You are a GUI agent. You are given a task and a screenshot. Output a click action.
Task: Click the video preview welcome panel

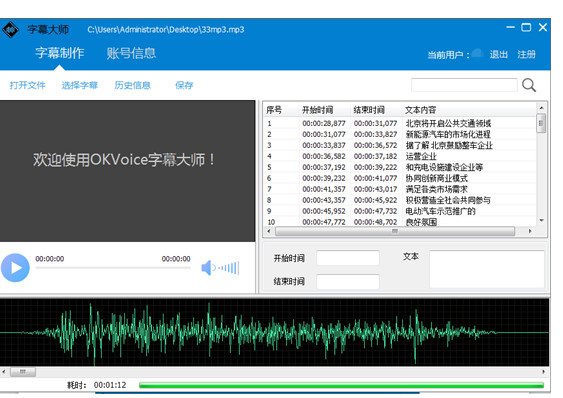(x=127, y=171)
